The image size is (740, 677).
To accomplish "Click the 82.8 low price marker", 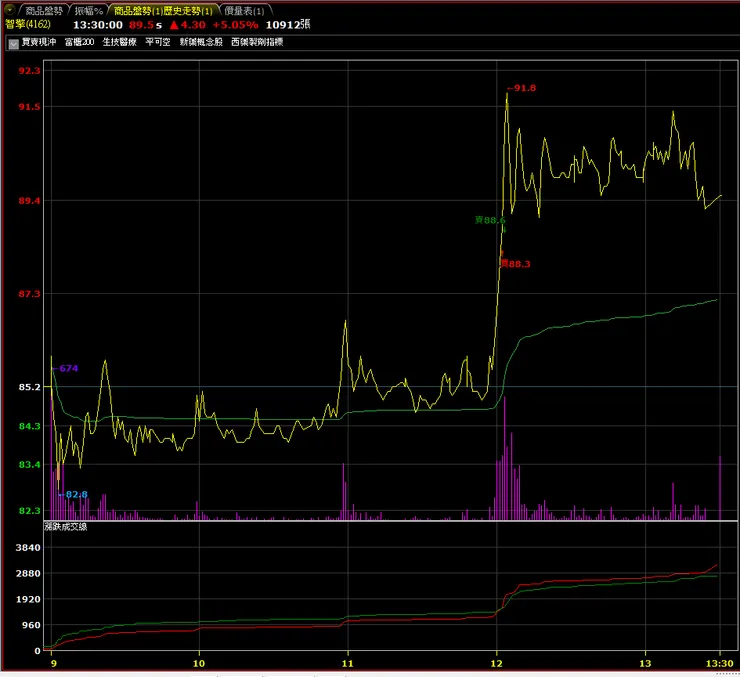I will 73,494.
